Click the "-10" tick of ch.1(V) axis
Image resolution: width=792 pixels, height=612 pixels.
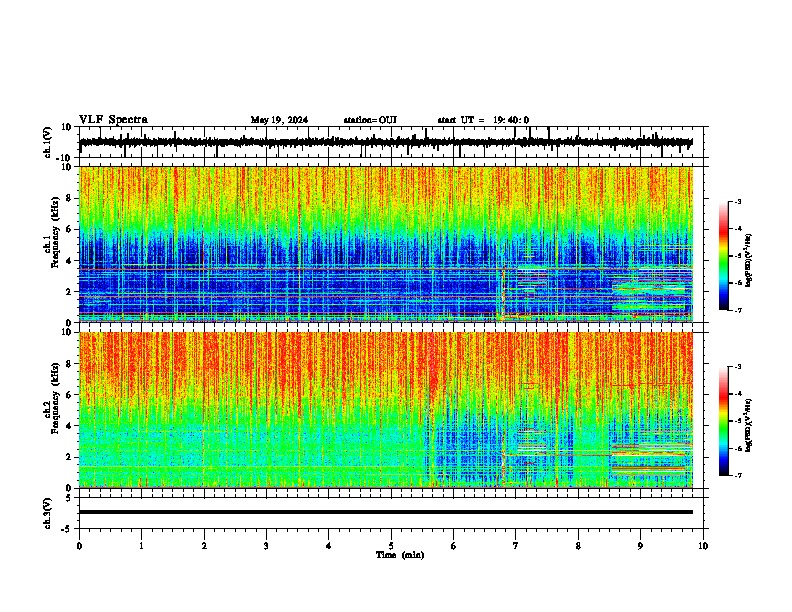pyautogui.click(x=65, y=157)
